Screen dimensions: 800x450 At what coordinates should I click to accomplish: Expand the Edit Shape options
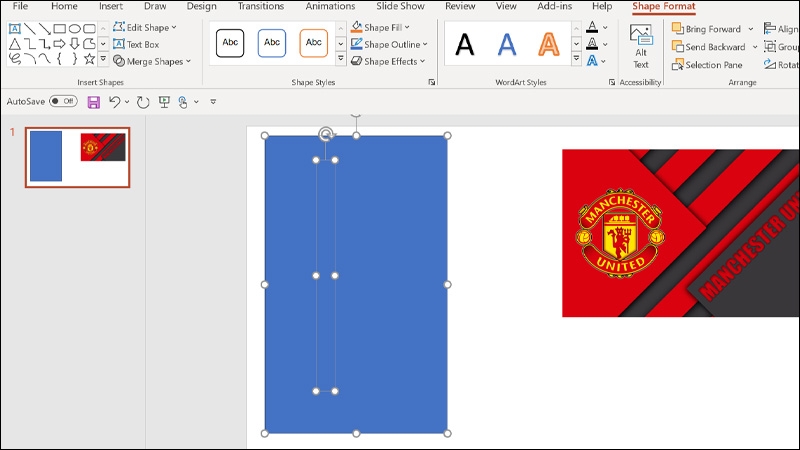145,28
